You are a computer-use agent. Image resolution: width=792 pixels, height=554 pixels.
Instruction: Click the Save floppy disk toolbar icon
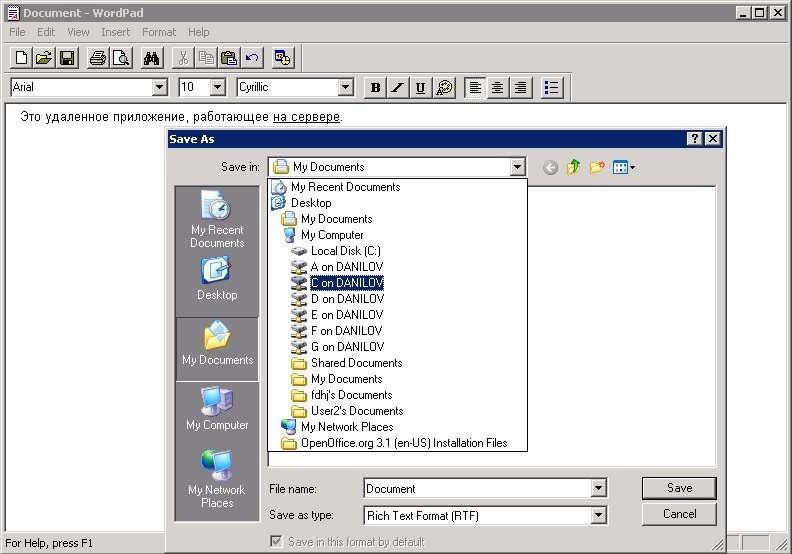pos(67,58)
